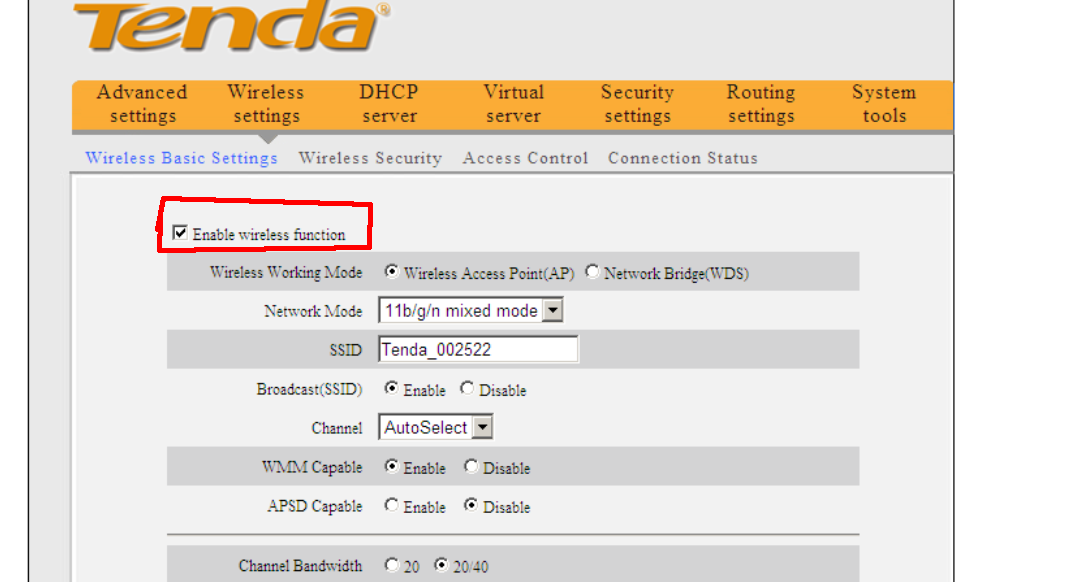1071x582 pixels.
Task: Click the APSD Capable label
Action: click(x=315, y=506)
